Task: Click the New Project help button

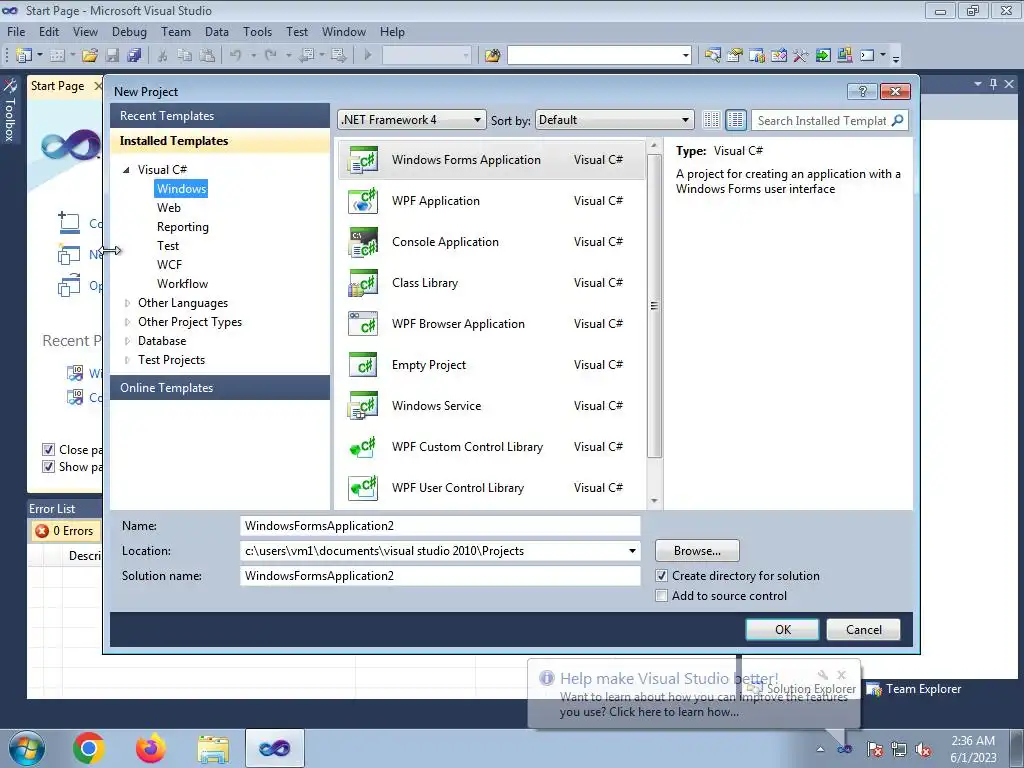Action: (x=862, y=91)
